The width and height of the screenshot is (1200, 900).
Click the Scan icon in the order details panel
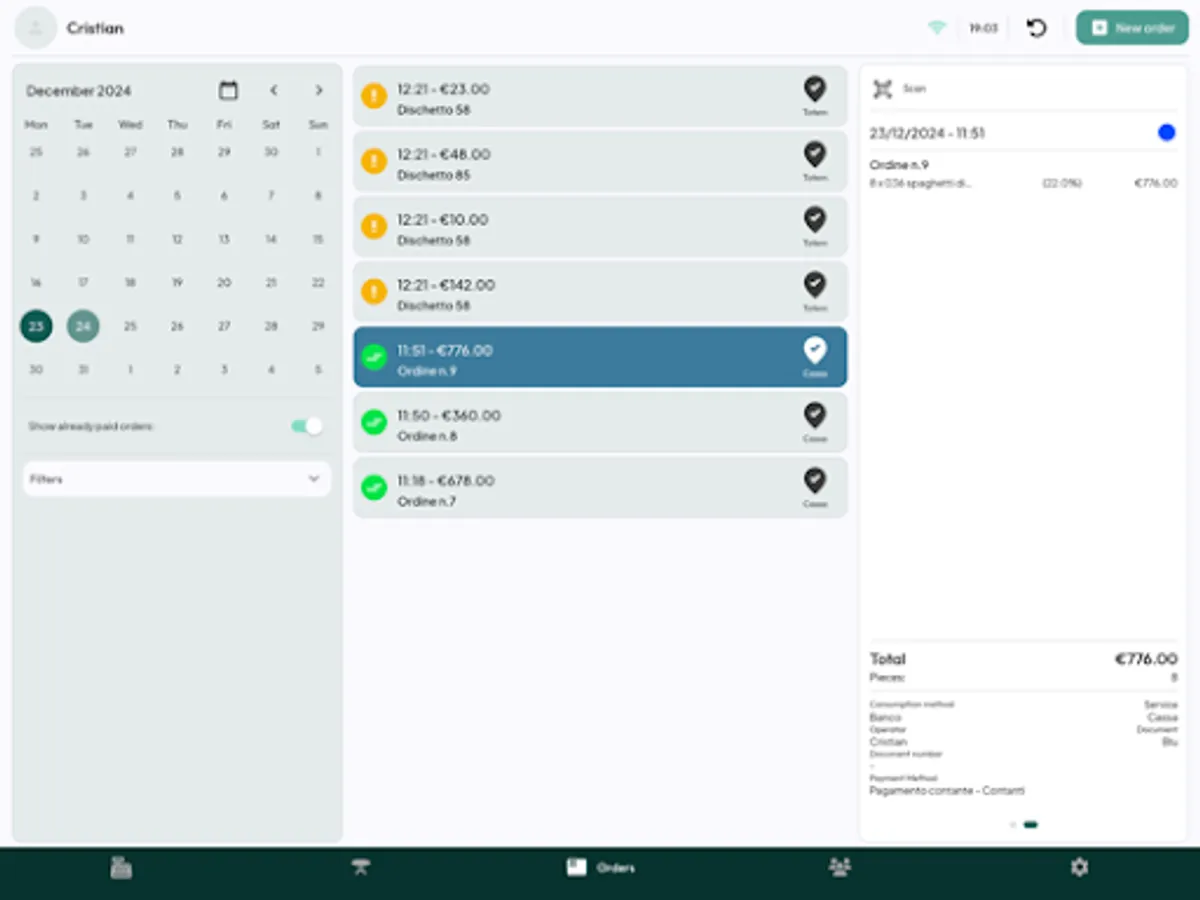tap(883, 89)
